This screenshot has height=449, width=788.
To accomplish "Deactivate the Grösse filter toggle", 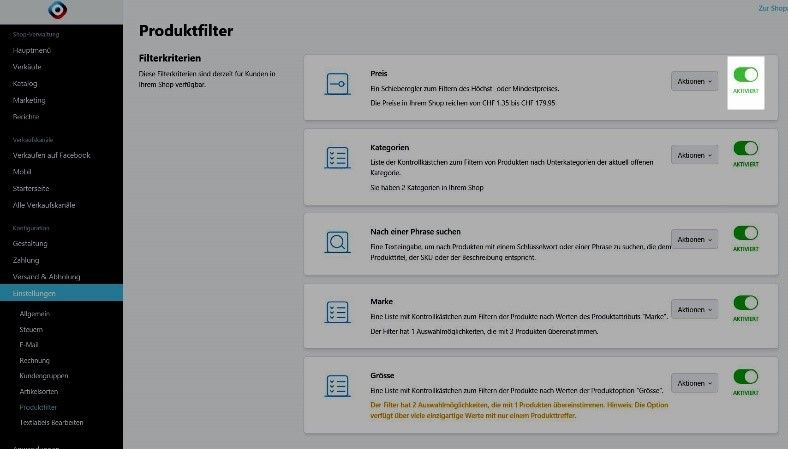I will point(746,377).
